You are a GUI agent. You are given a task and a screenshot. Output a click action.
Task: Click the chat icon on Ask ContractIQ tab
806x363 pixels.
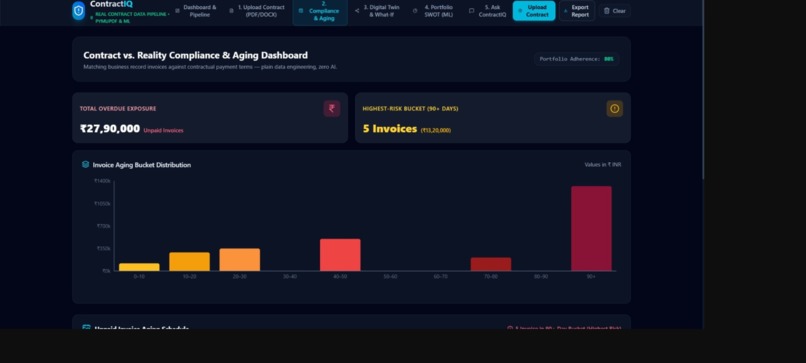tap(471, 11)
